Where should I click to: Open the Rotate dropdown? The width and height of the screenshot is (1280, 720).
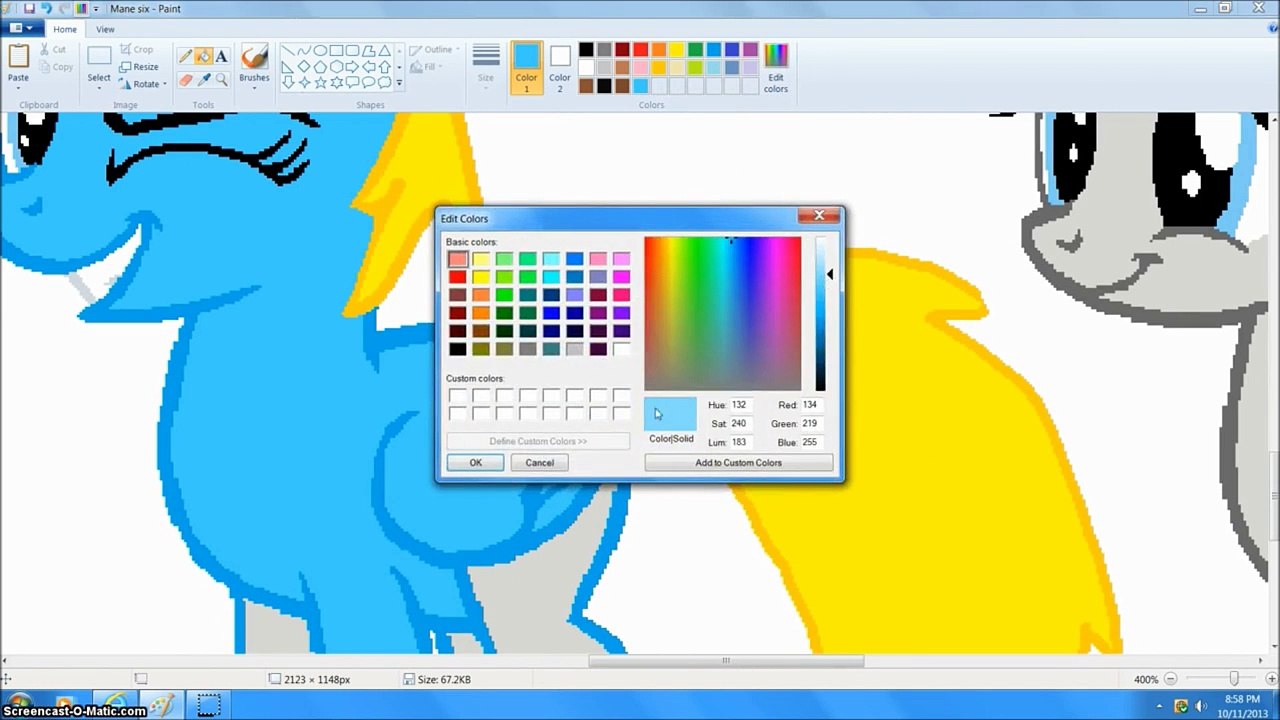[143, 84]
